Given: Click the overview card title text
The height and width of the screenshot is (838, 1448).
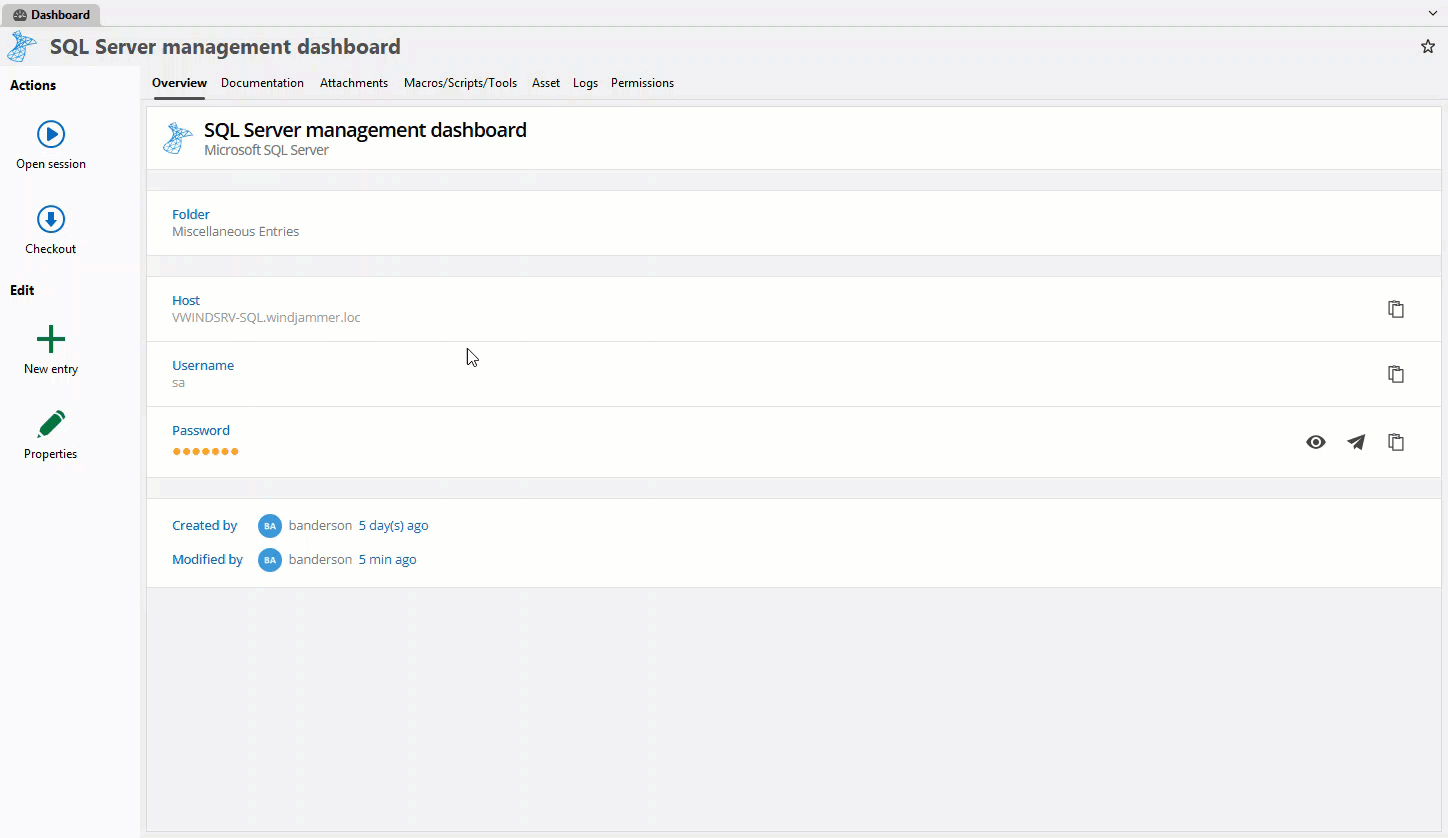Looking at the screenshot, I should (x=365, y=130).
